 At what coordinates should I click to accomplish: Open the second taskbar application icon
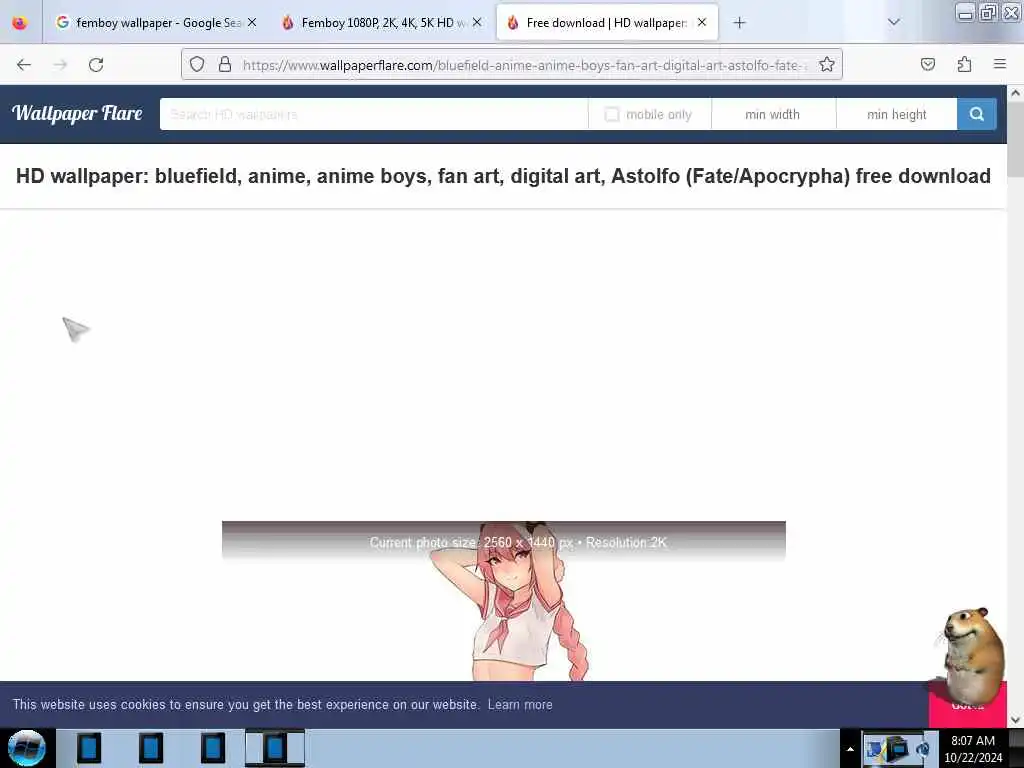pos(151,748)
